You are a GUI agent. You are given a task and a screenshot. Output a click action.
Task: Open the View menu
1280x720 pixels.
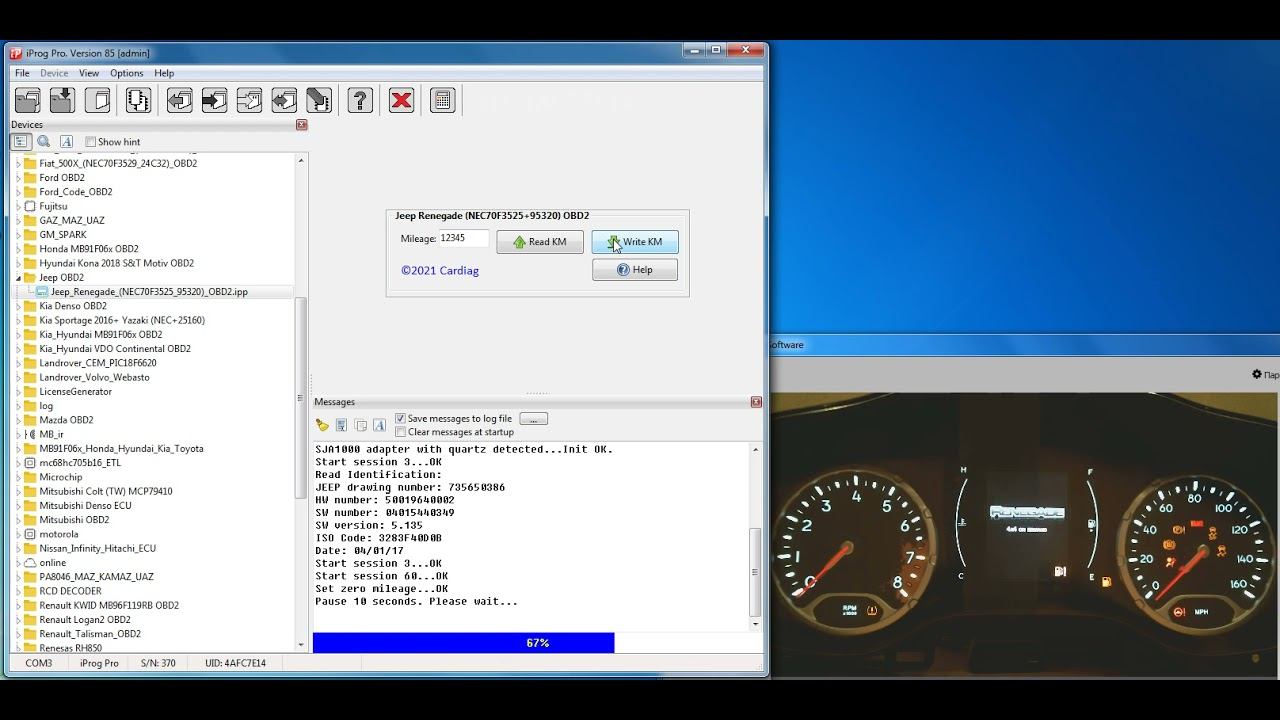[89, 73]
